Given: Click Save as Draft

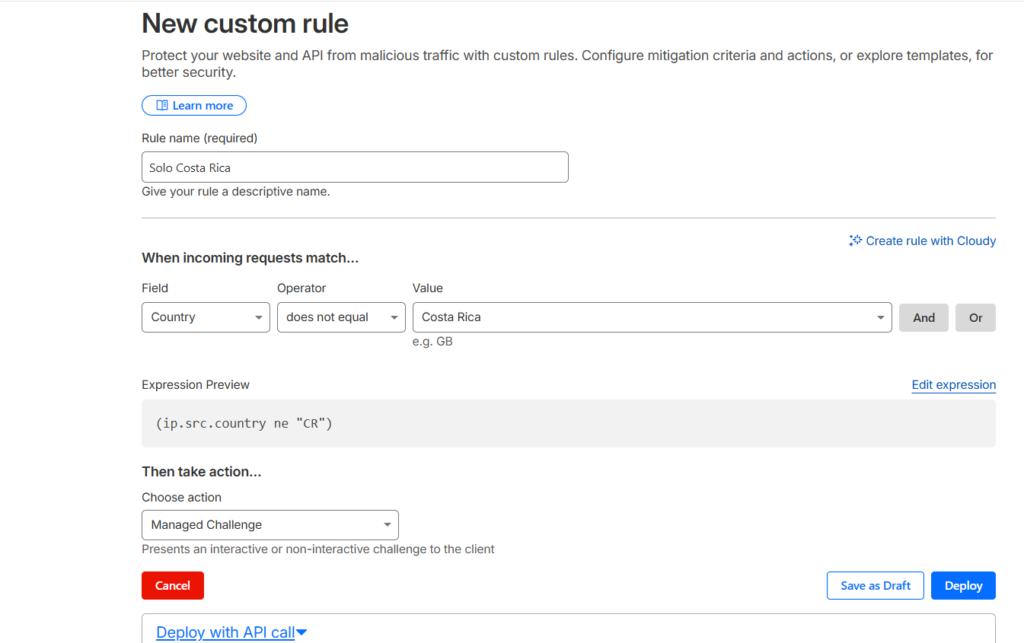Looking at the screenshot, I should (x=875, y=585).
